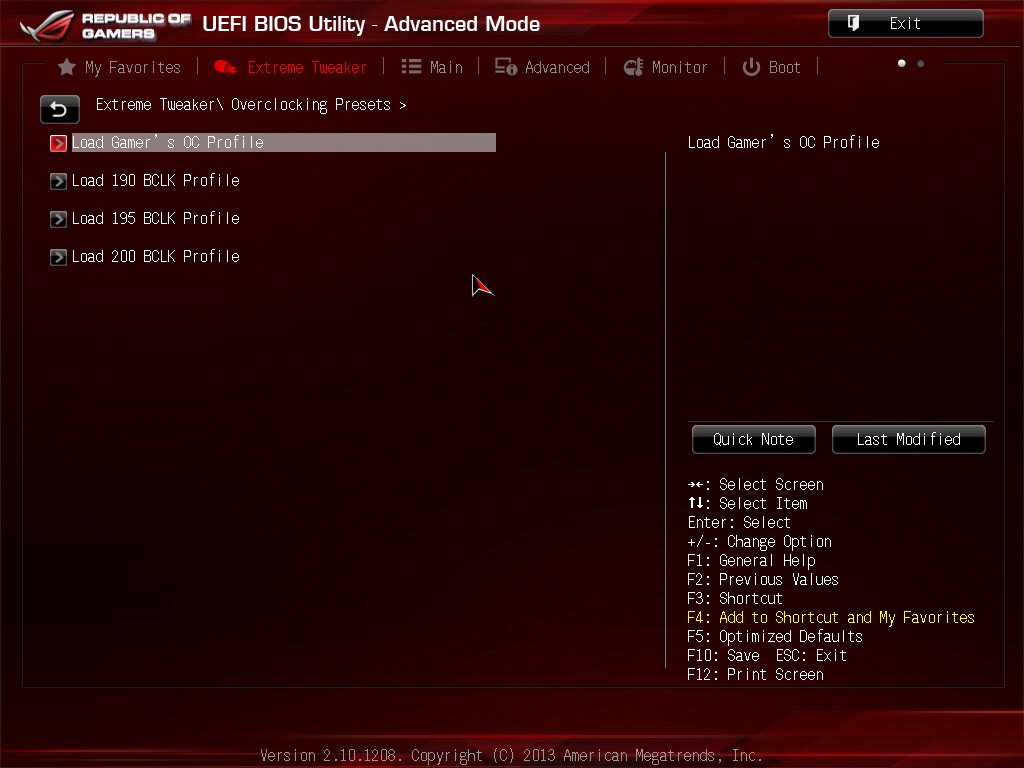
Task: Expand Load 200 BCLK Profile arrow
Action: coord(58,257)
